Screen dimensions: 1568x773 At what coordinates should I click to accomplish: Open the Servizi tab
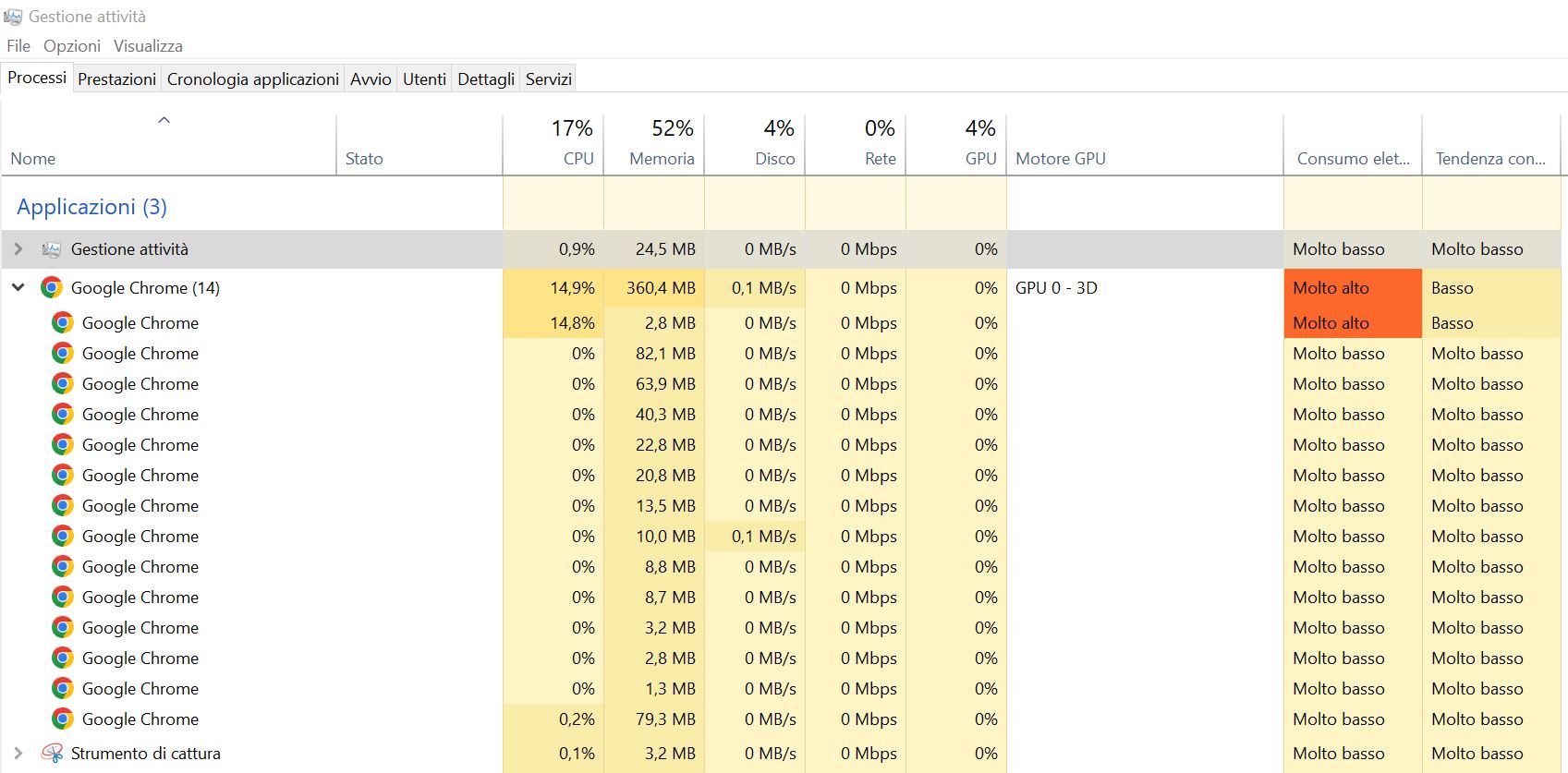tap(549, 79)
